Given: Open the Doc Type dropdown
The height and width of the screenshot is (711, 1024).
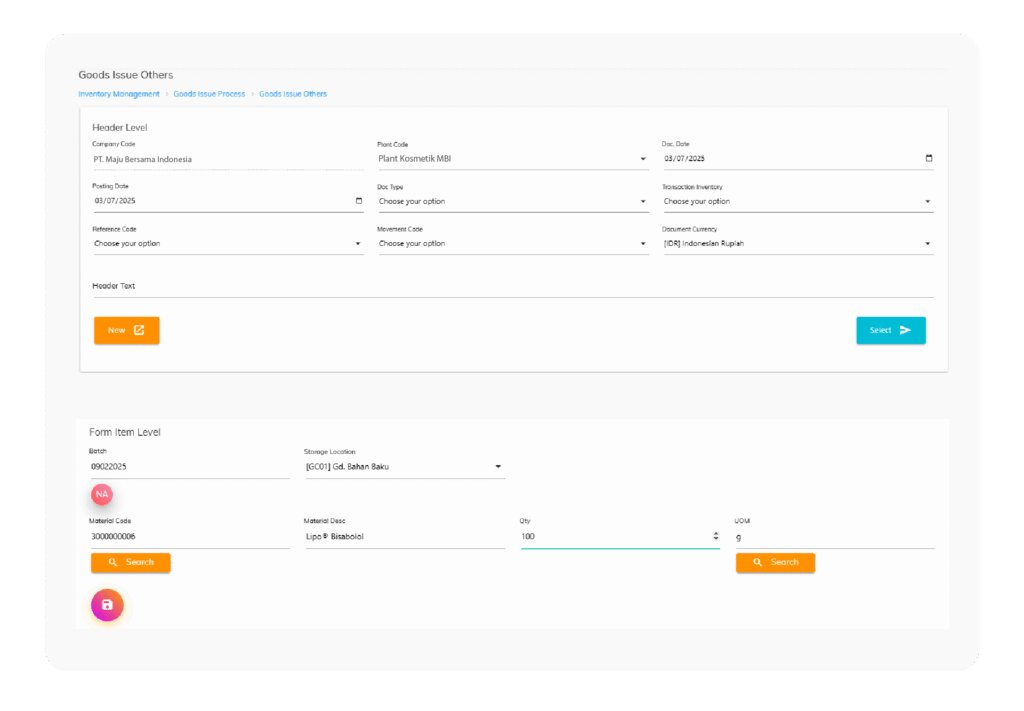Looking at the screenshot, I should [643, 202].
